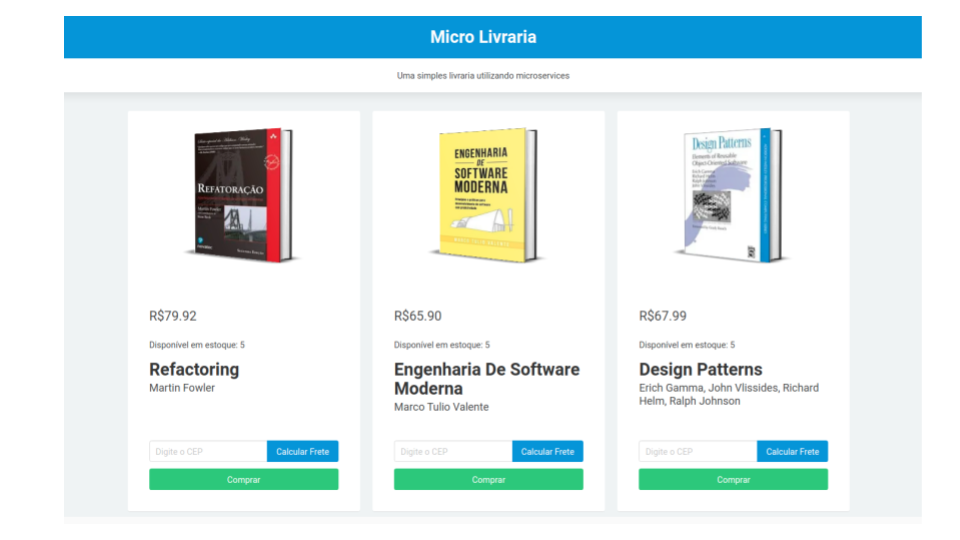Image resolution: width=960 pixels, height=540 pixels.
Task: Click the R$65.90 price label
Action: coord(418,316)
